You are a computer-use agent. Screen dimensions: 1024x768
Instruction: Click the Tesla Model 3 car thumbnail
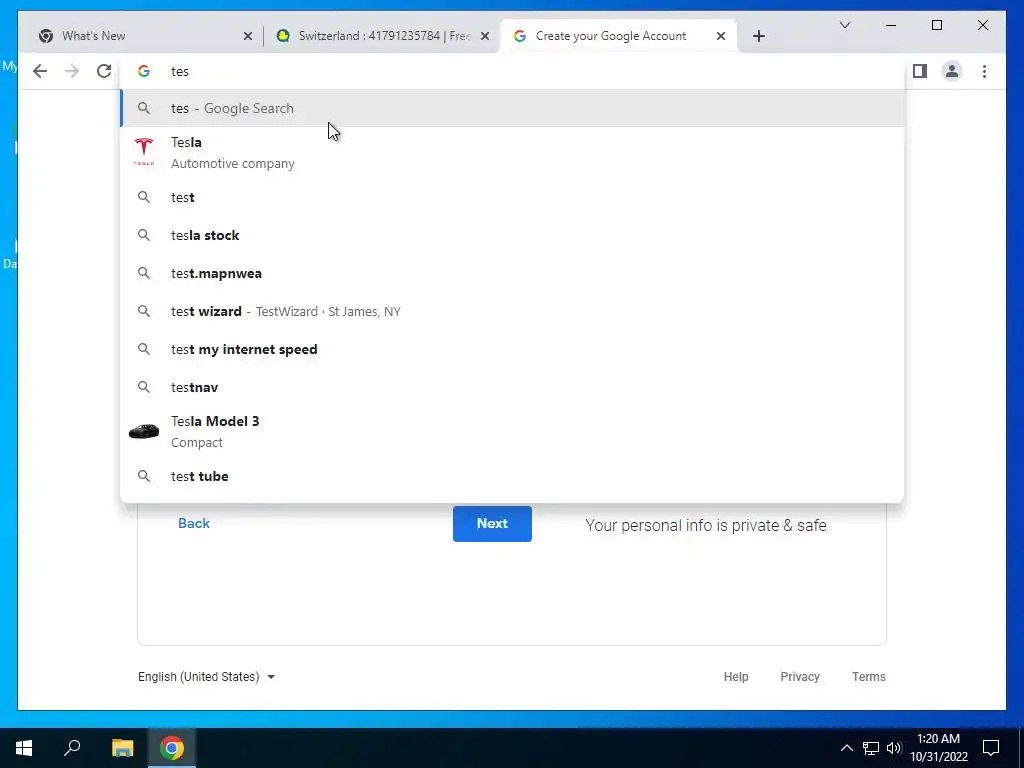pyautogui.click(x=144, y=431)
